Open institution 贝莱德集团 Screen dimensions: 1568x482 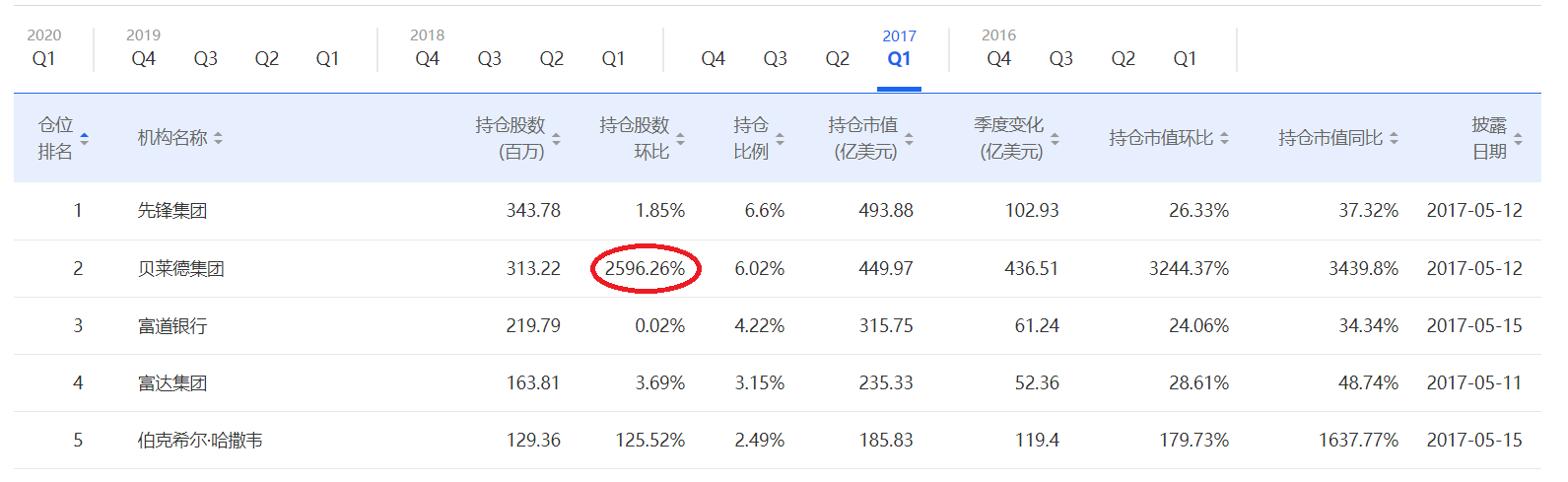click(x=181, y=269)
